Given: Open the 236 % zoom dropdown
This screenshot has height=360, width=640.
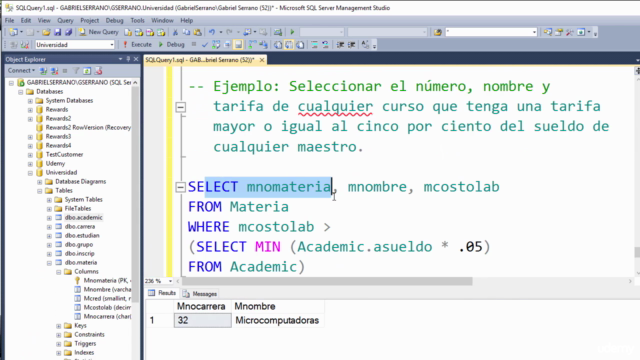Looking at the screenshot, I should [170, 281].
